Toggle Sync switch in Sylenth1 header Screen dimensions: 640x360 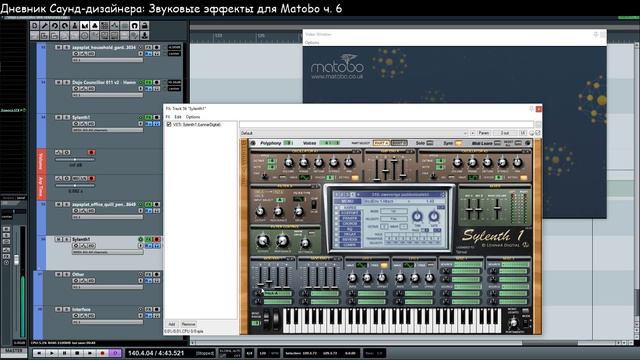click(x=458, y=143)
